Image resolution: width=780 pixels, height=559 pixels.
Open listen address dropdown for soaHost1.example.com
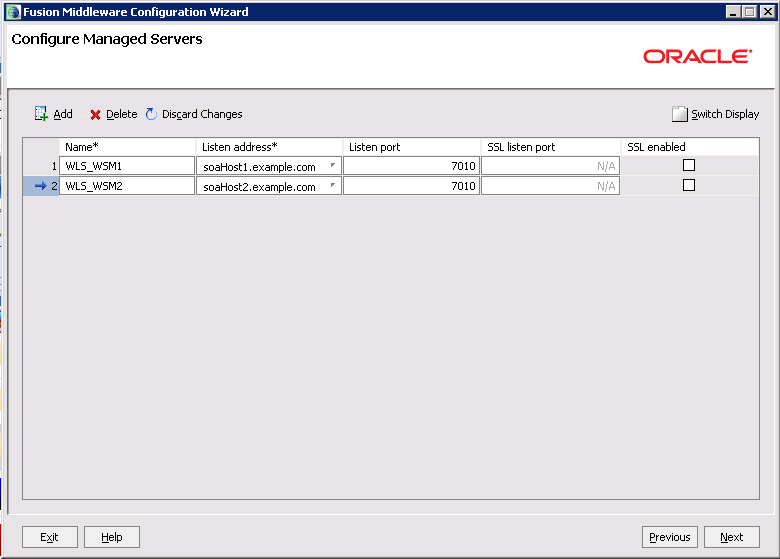(x=333, y=165)
